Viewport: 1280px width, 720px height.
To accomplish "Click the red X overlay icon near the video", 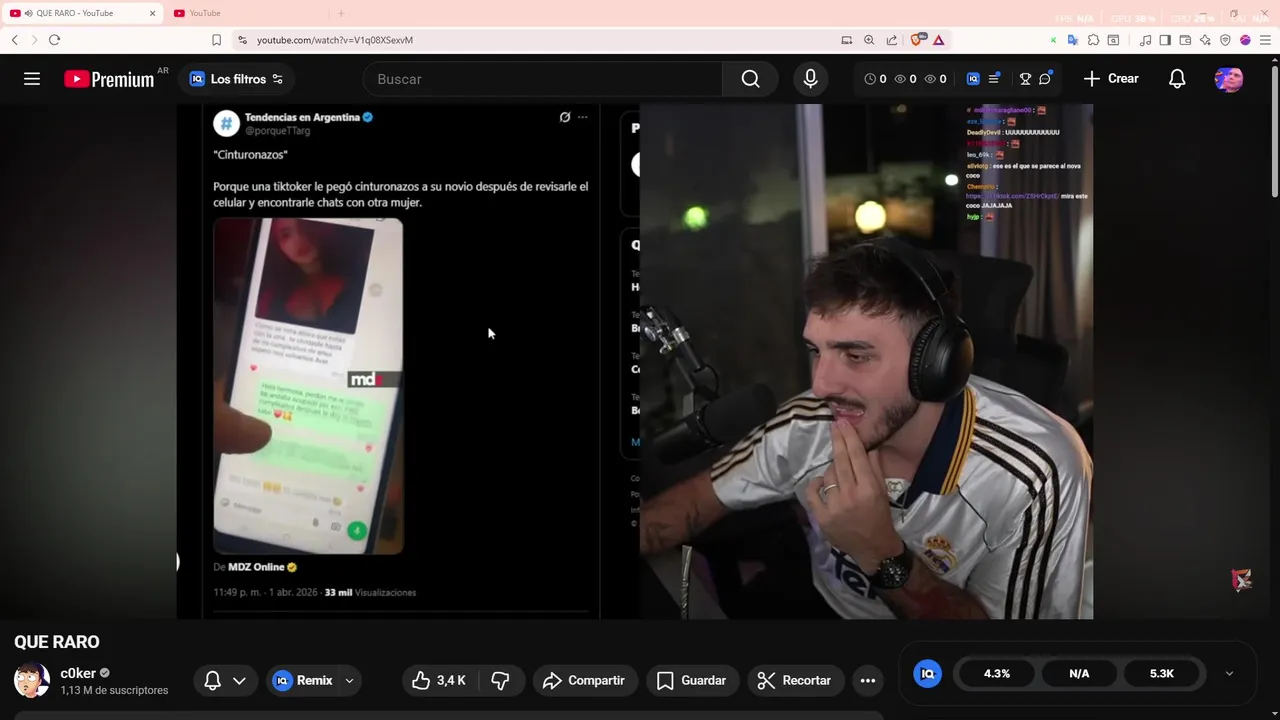I will (1242, 579).
